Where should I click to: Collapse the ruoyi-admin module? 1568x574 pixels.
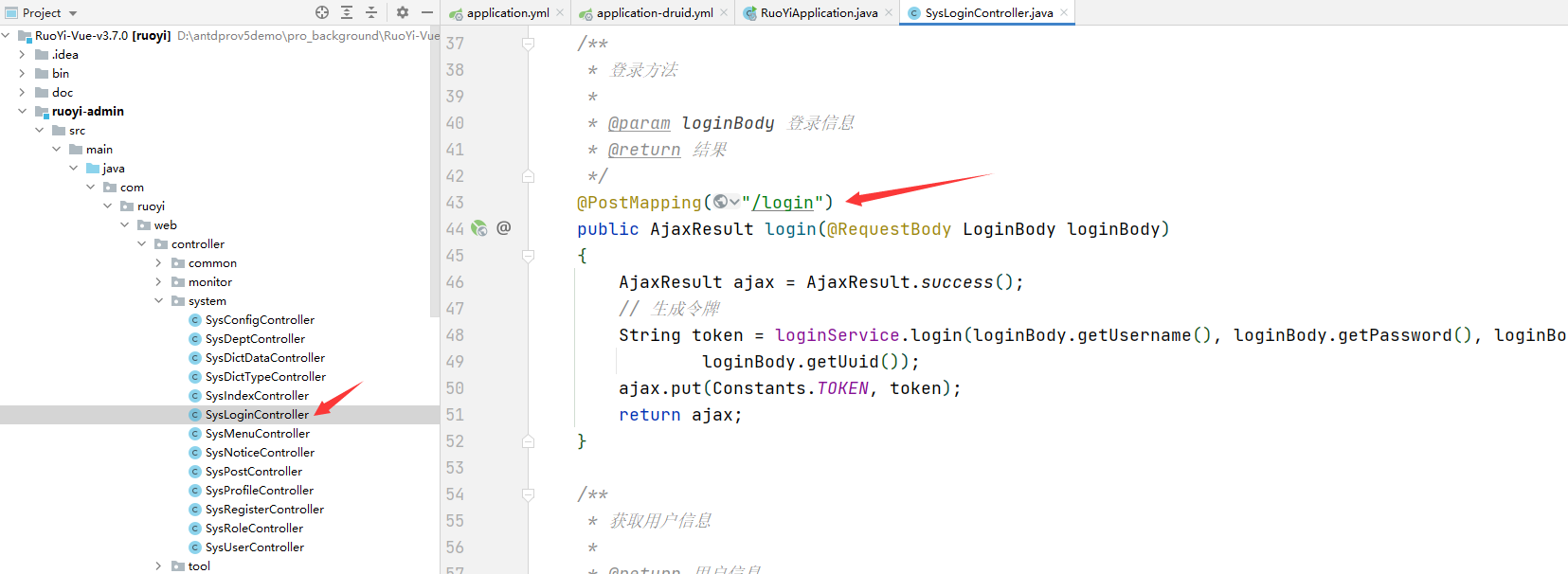[22, 111]
